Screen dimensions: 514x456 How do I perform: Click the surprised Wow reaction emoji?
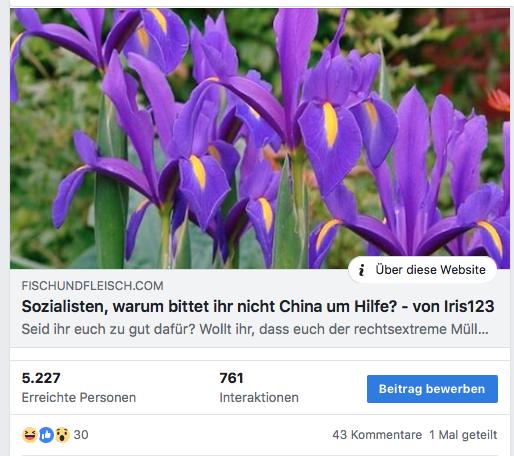[62, 435]
